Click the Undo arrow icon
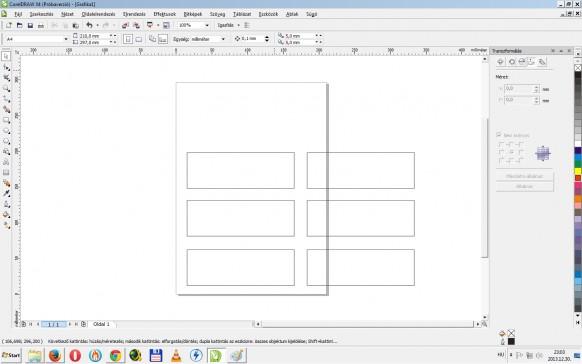Screen dimensions: 582x364 pyautogui.click(x=89, y=25)
